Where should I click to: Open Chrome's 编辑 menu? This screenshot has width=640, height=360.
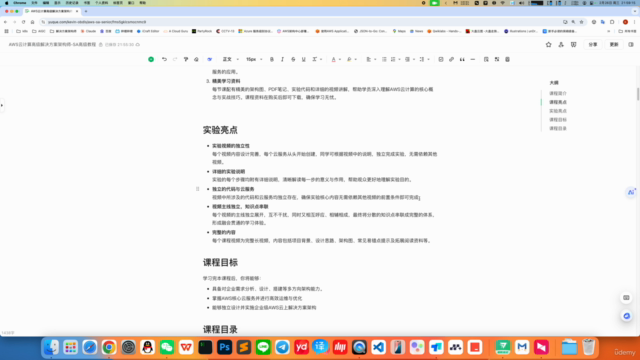tap(46, 3)
